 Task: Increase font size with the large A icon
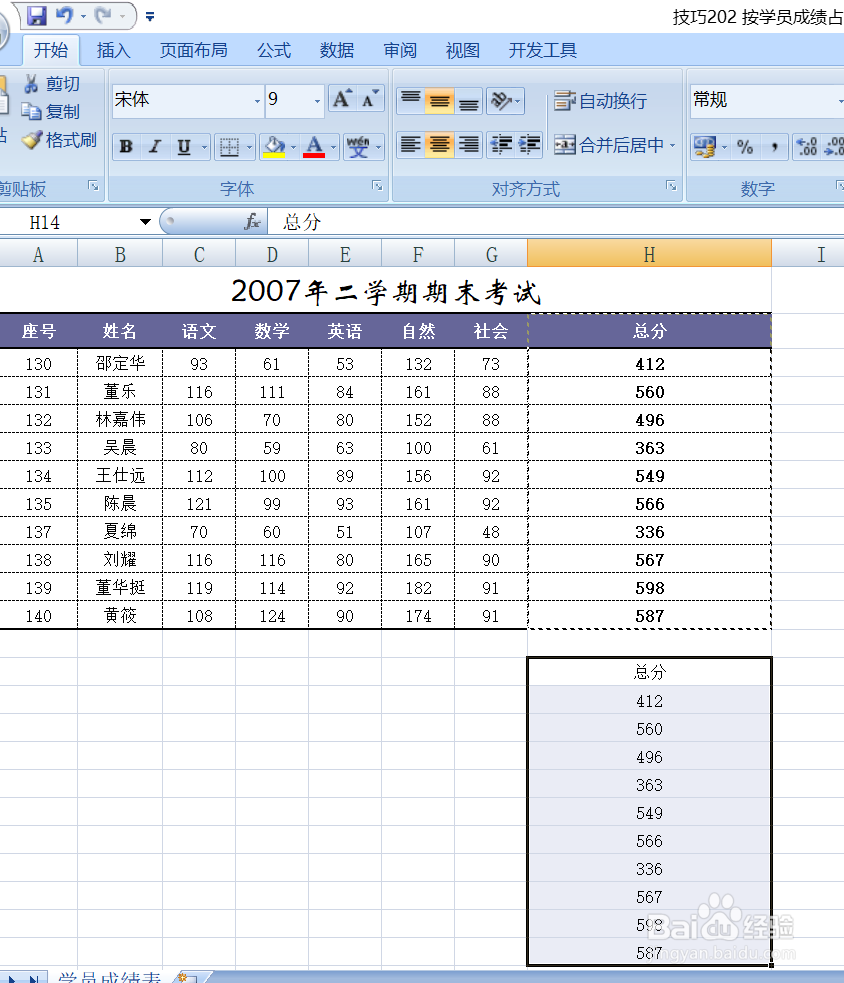(x=342, y=100)
